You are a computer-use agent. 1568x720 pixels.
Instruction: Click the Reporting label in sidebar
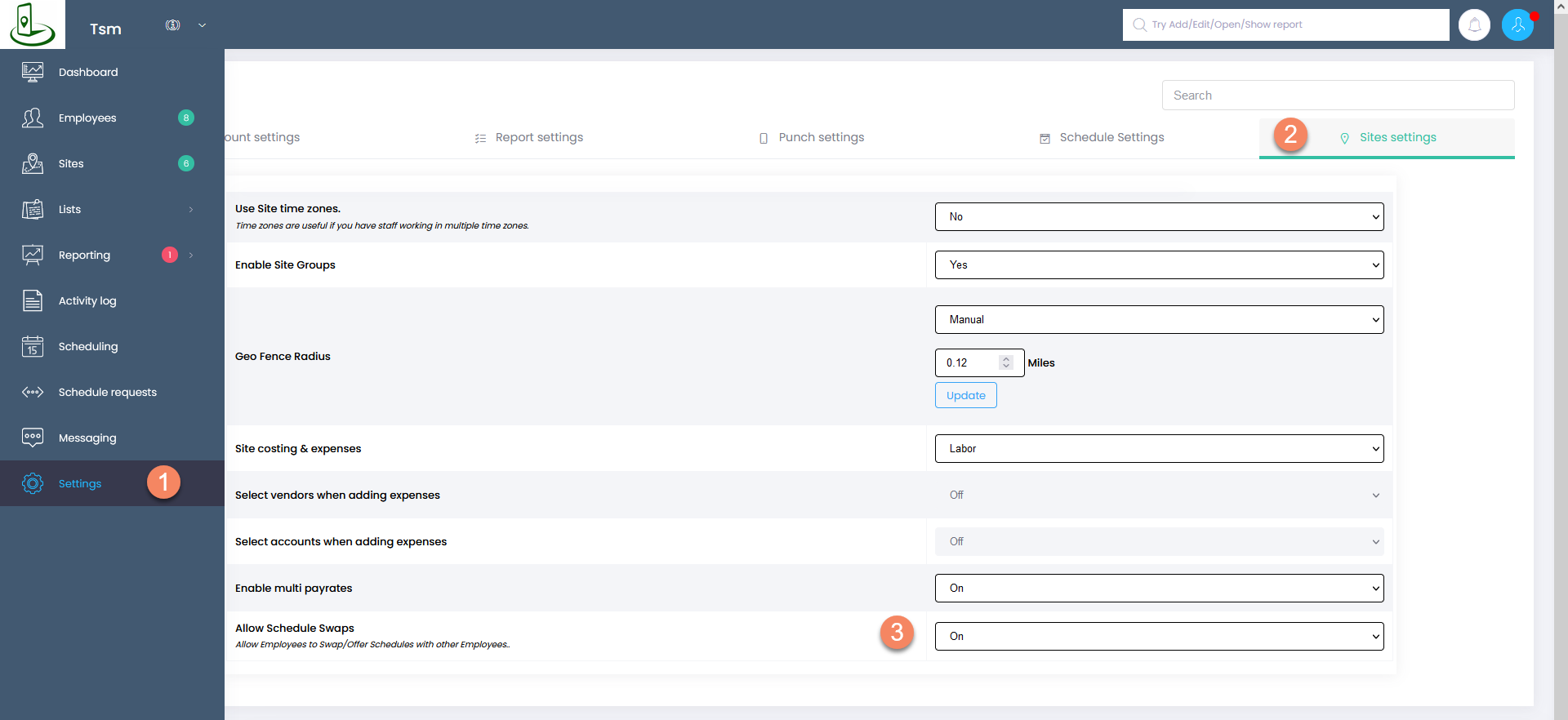coord(84,255)
